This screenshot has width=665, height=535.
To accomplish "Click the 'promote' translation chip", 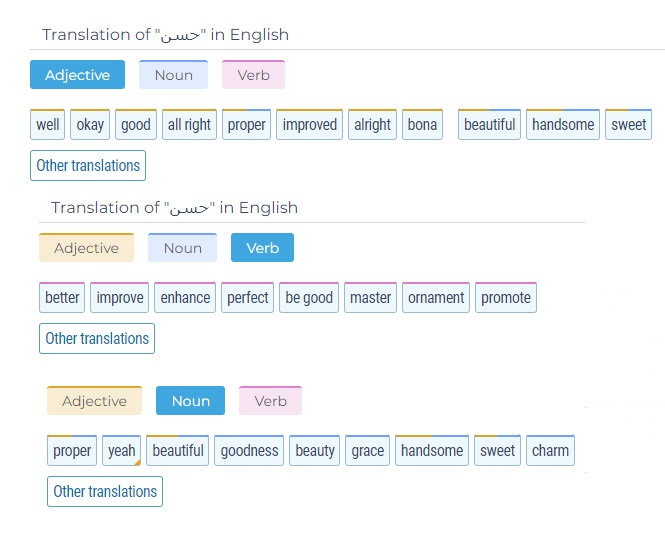I will [505, 298].
